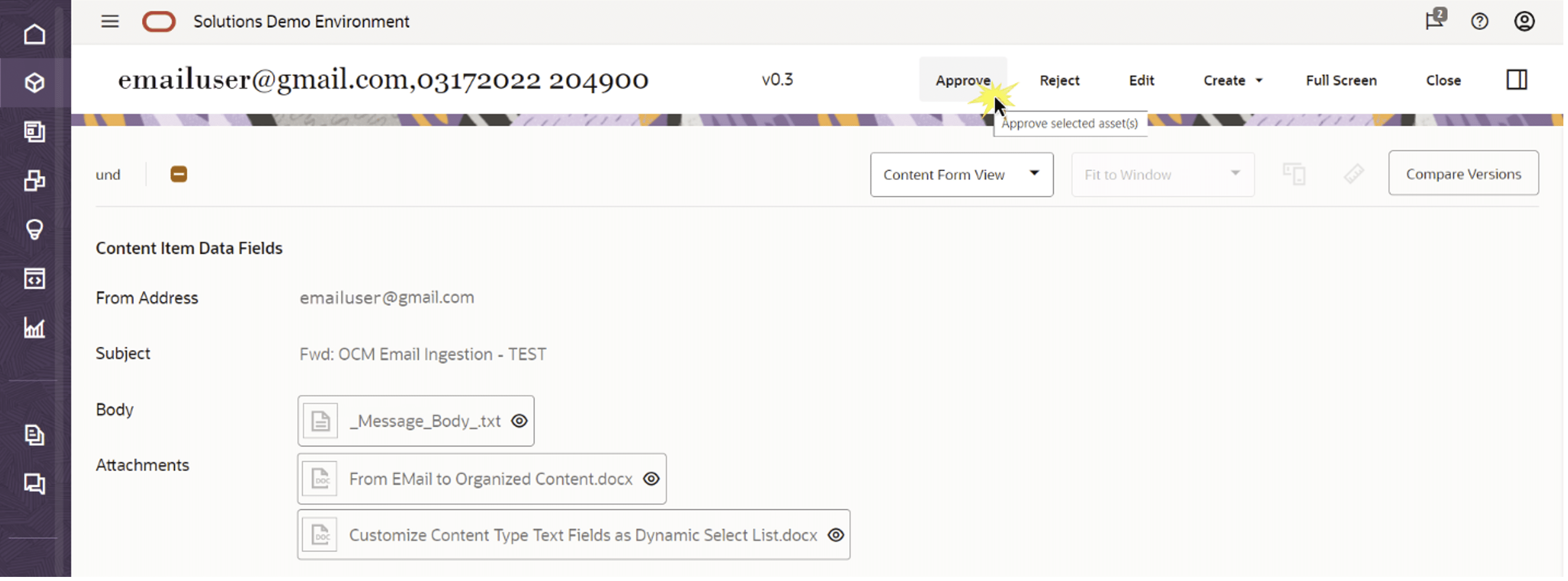Click the Attachments field label
The width and height of the screenshot is (1568, 581).
click(142, 465)
